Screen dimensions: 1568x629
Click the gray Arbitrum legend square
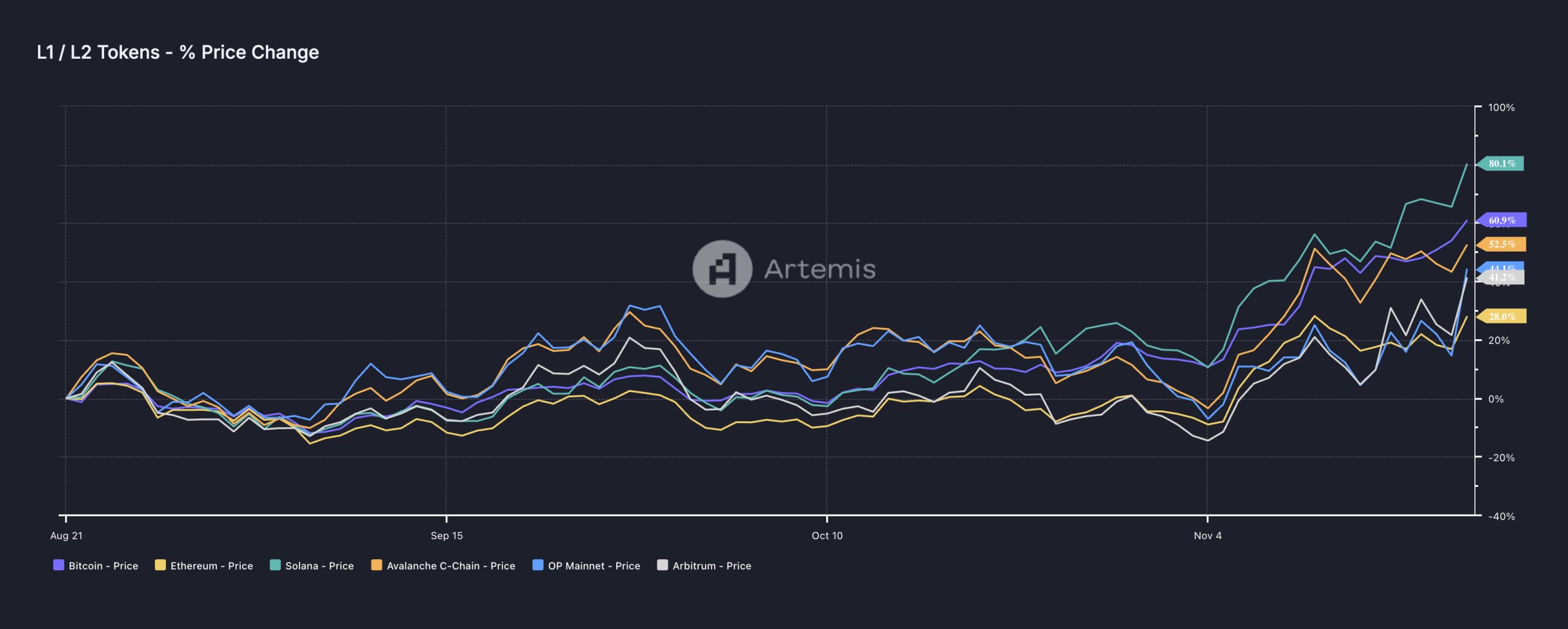pos(662,565)
